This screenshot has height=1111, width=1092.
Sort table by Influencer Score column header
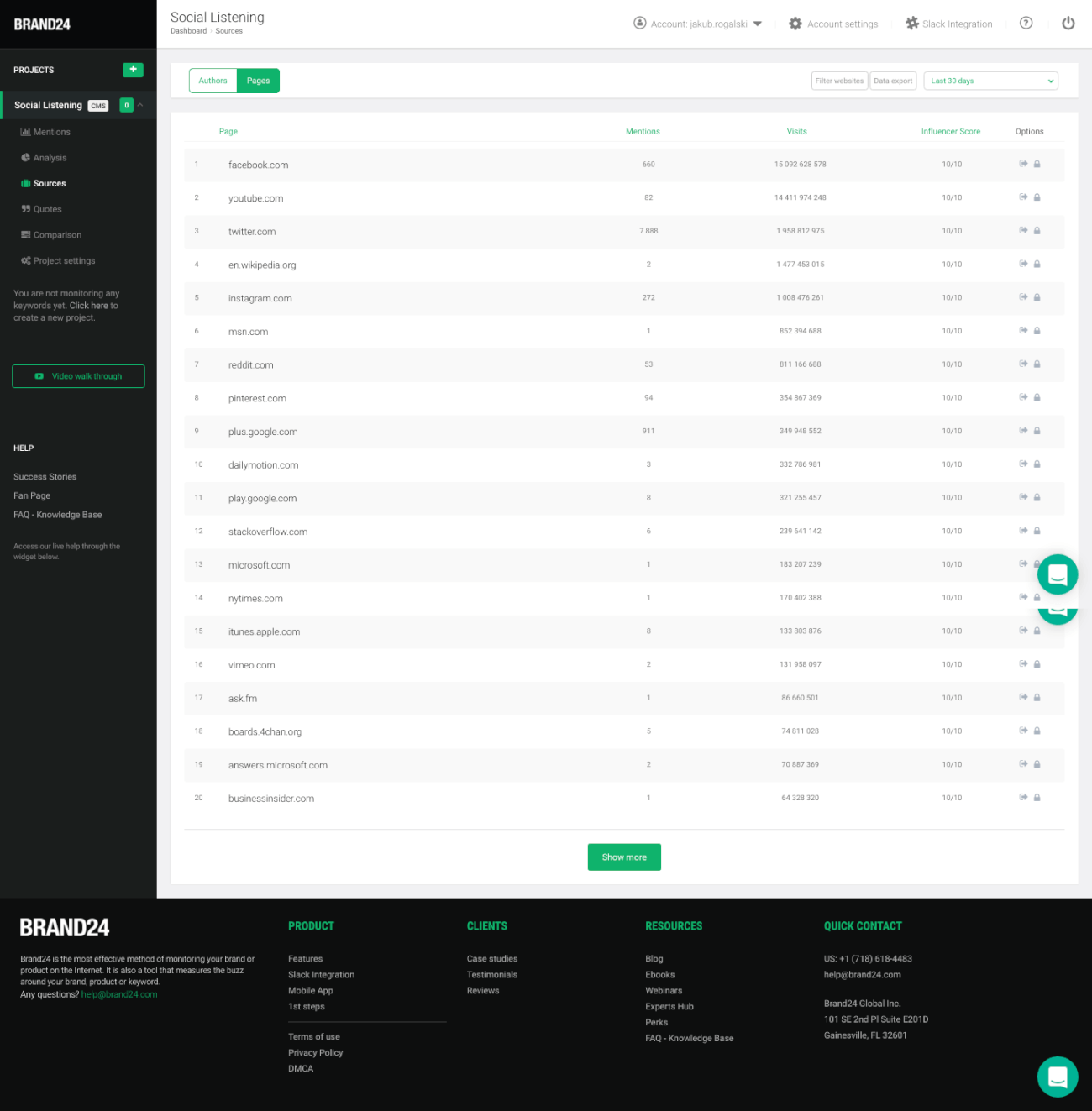(950, 131)
